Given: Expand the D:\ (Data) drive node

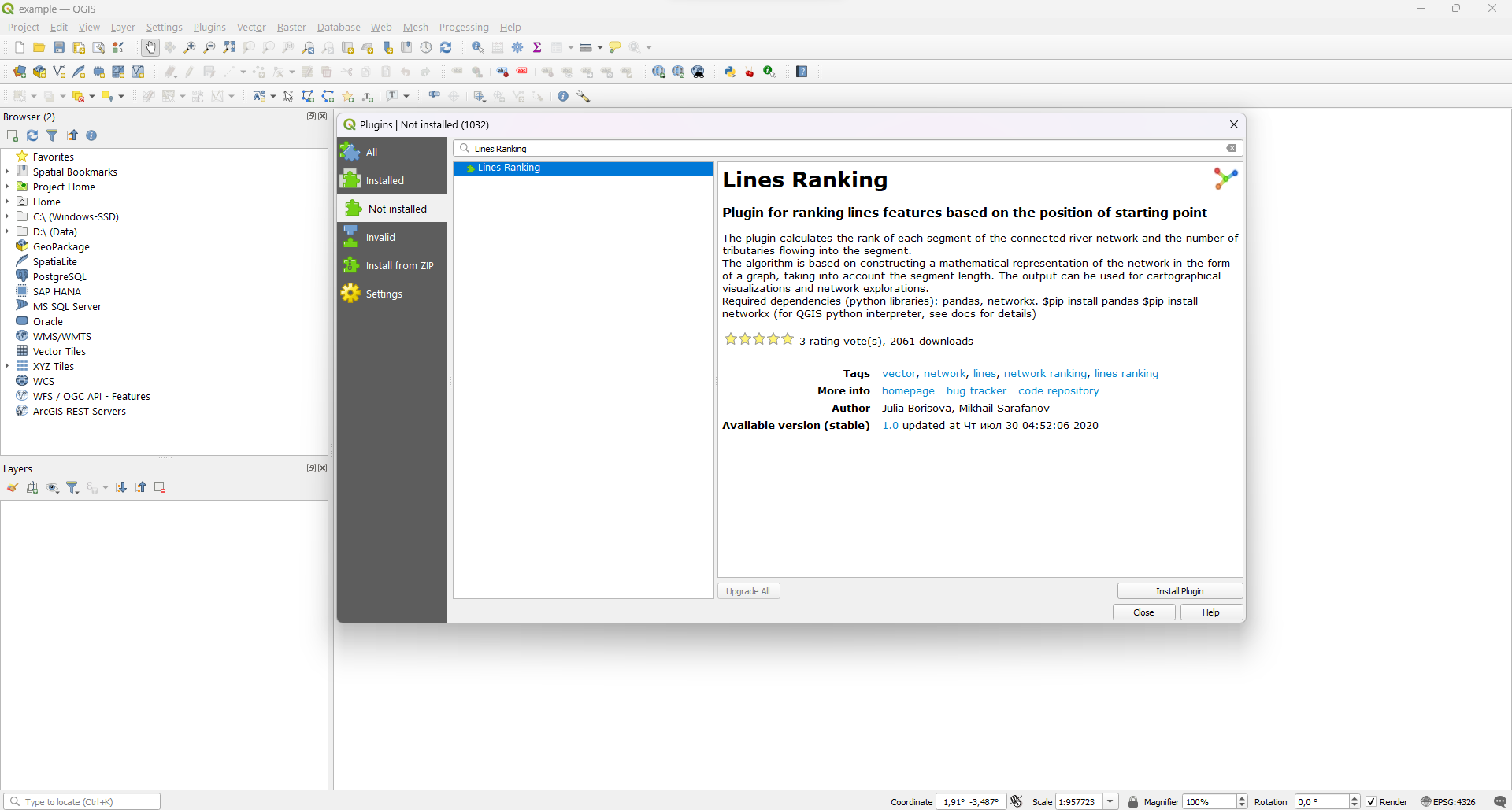Looking at the screenshot, I should click(x=7, y=231).
